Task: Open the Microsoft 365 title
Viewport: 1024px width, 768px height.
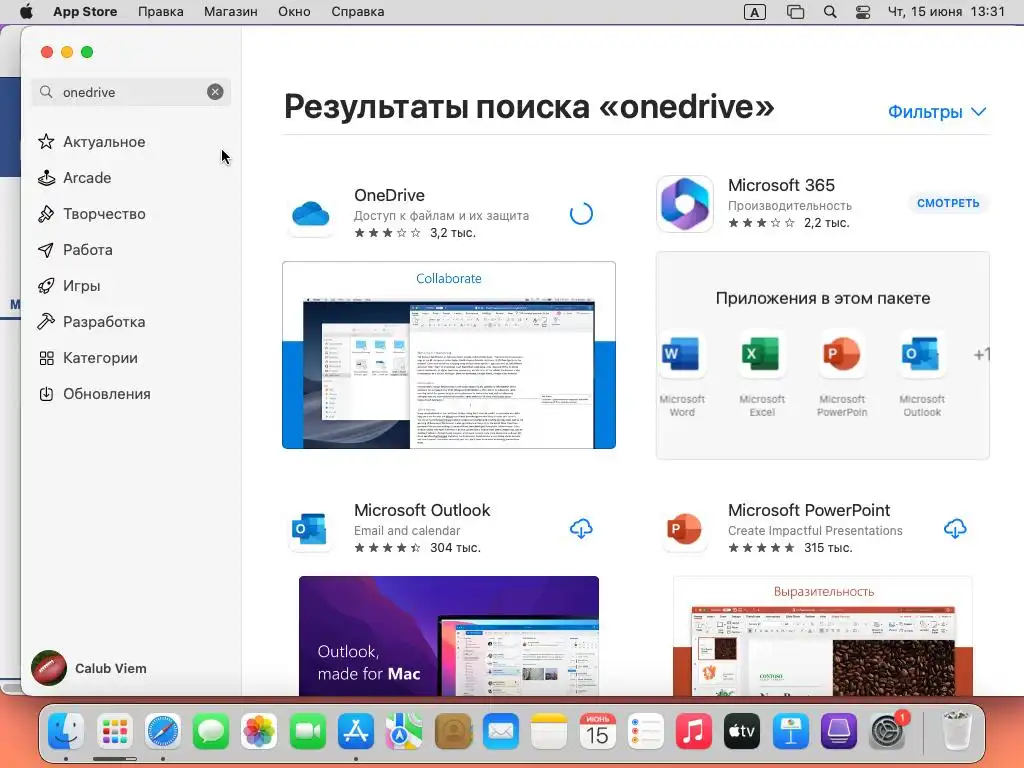Action: coord(781,185)
